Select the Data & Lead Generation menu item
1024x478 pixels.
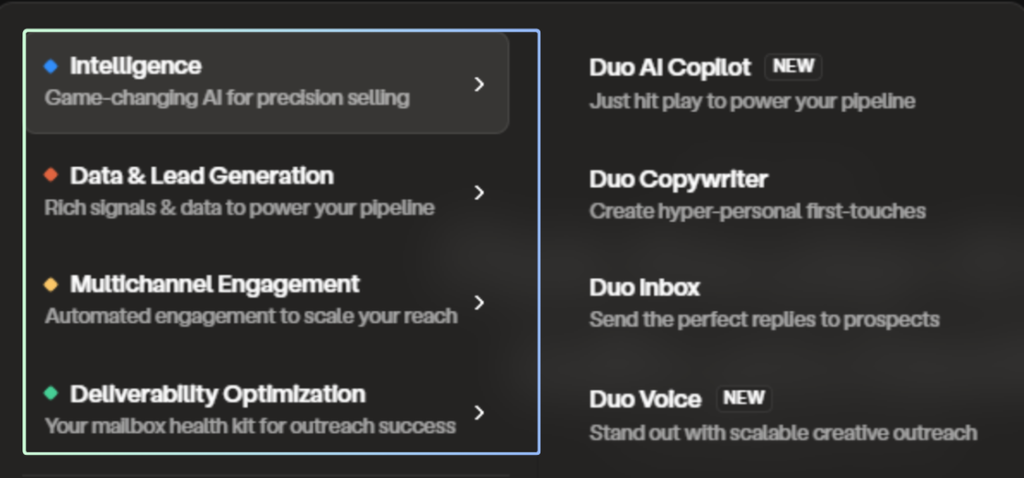point(201,176)
